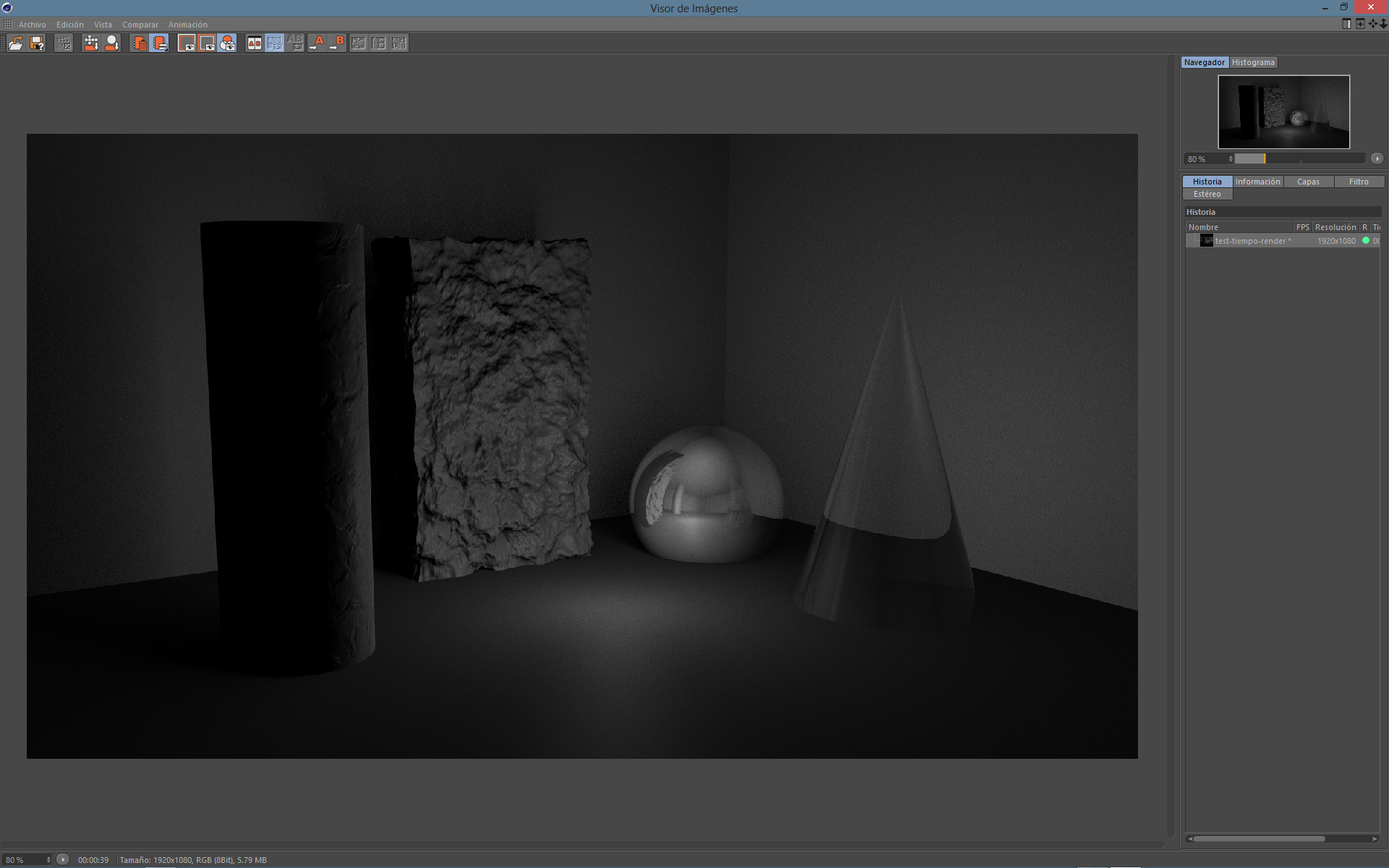Open the Filtro tab

[1358, 182]
